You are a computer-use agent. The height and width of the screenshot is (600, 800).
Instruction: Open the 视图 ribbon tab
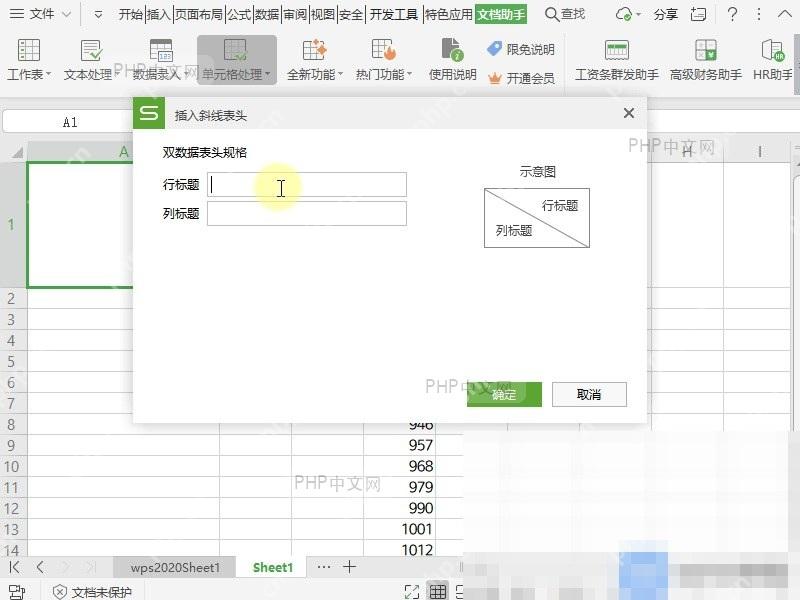pos(323,14)
